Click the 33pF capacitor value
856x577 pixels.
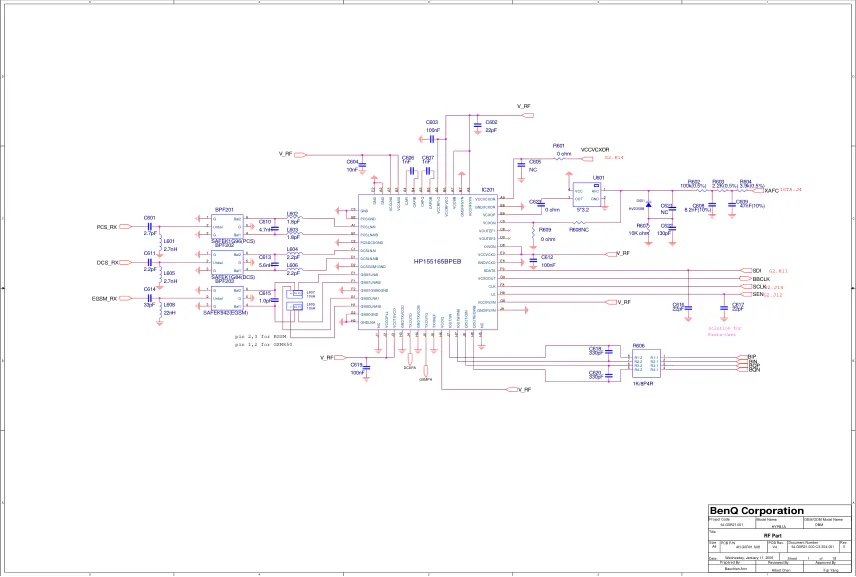(149, 305)
